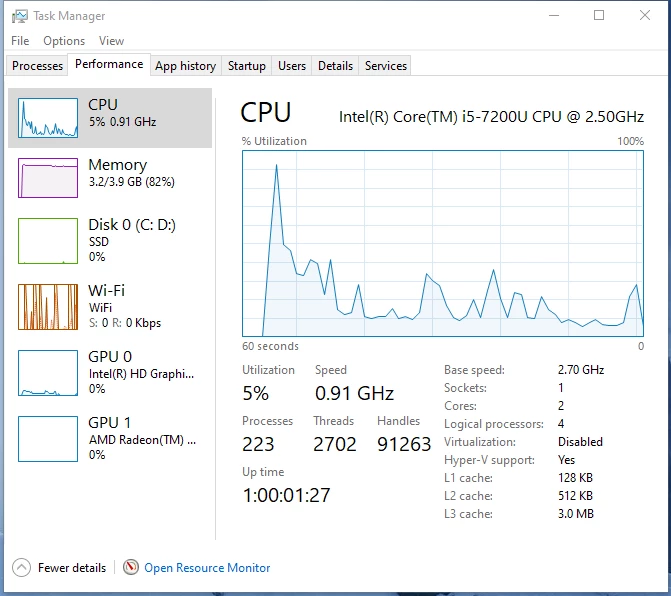Select the CPU mini graph thumbnail

coord(48,118)
